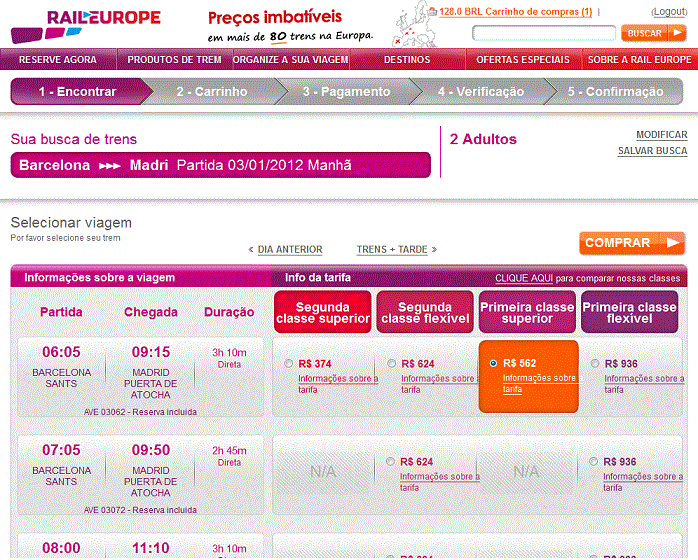The width and height of the screenshot is (698, 560).
Task: Select step 2 - Carrinho
Action: point(212,92)
